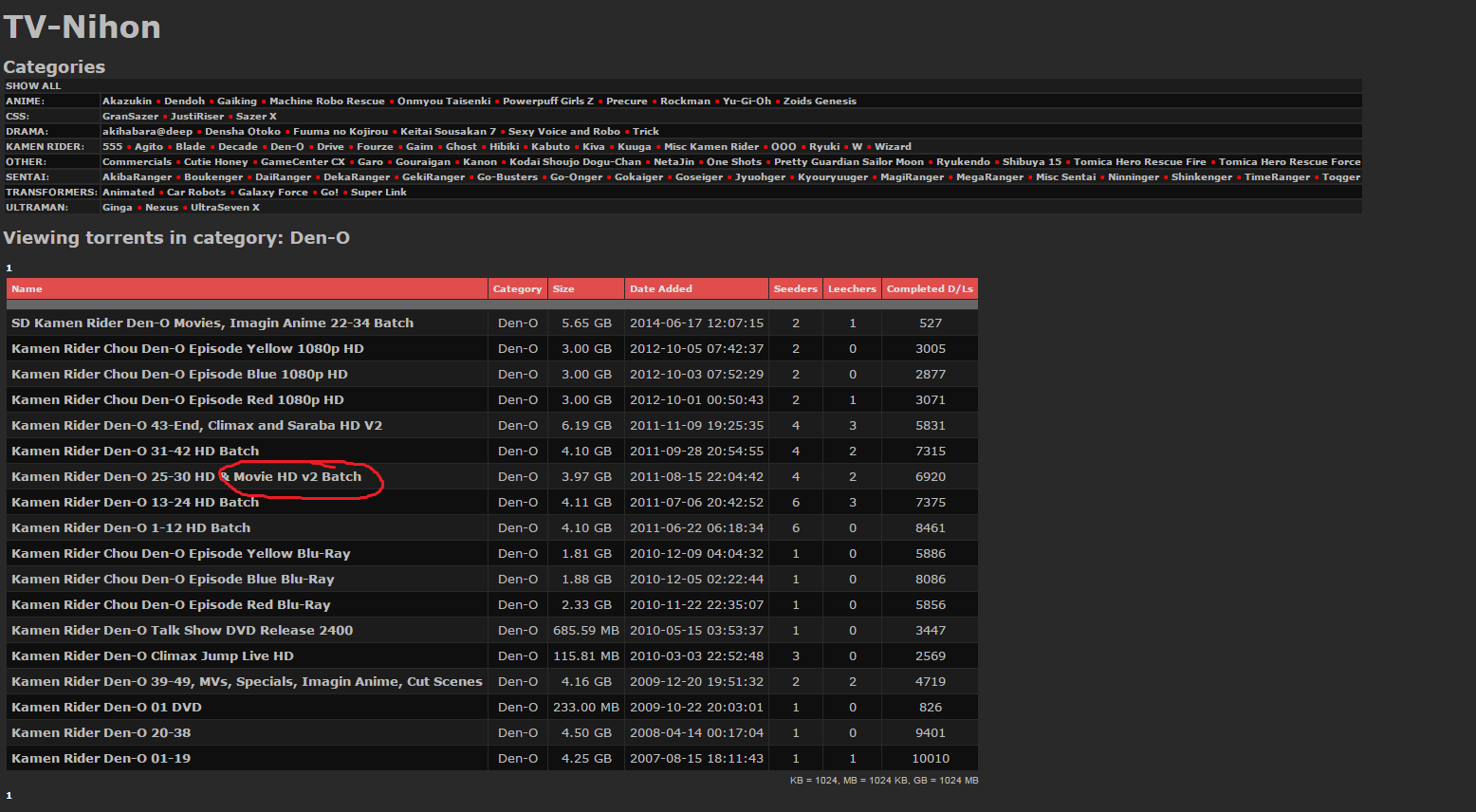Open the Misc Kamen Rider category

coord(711,147)
